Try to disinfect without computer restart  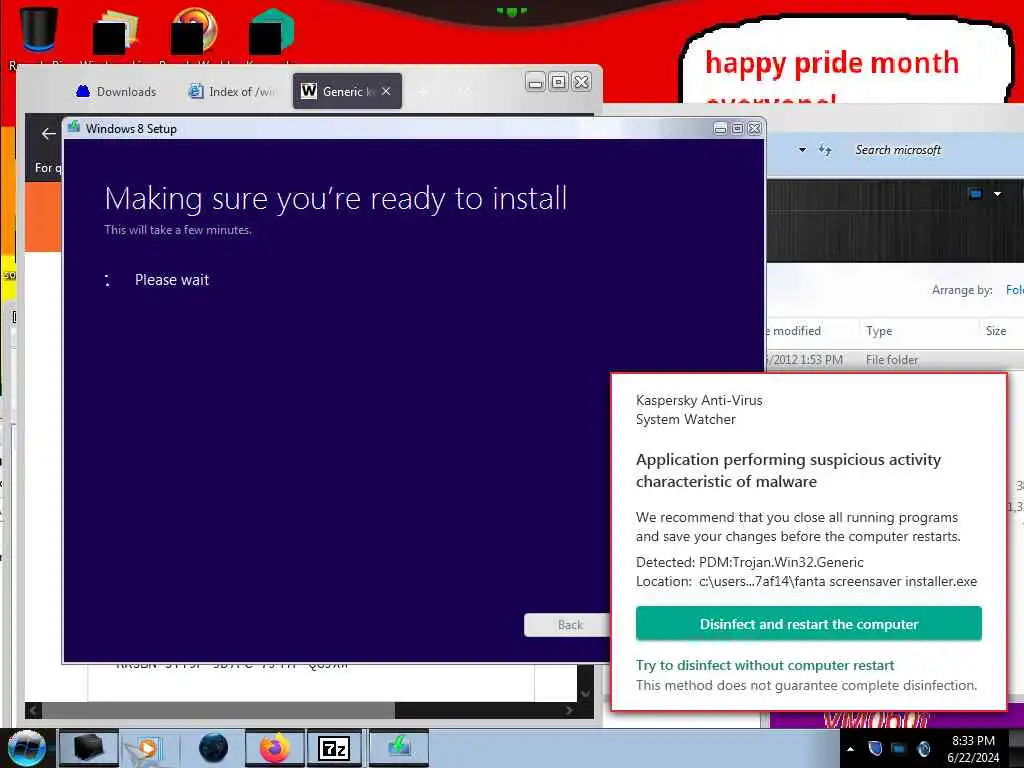click(x=765, y=665)
